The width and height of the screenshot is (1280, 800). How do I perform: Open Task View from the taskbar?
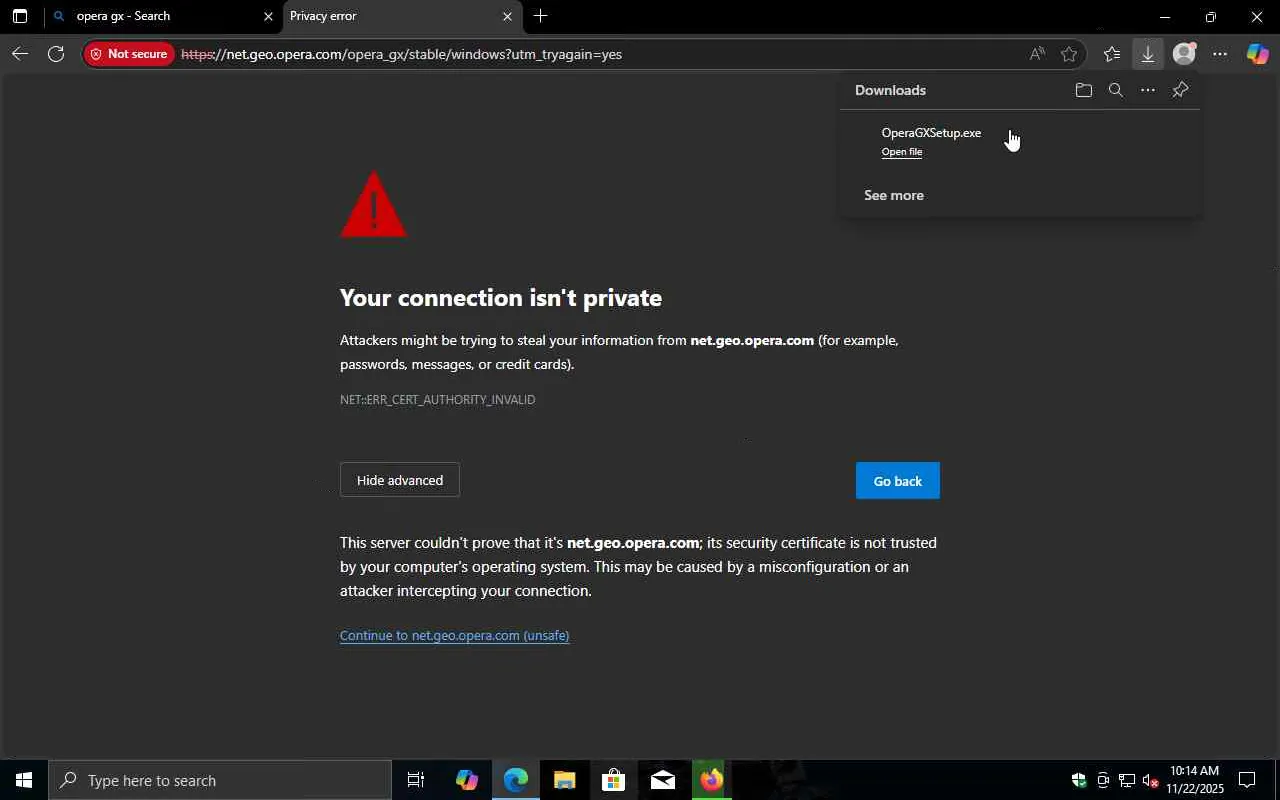coord(416,780)
